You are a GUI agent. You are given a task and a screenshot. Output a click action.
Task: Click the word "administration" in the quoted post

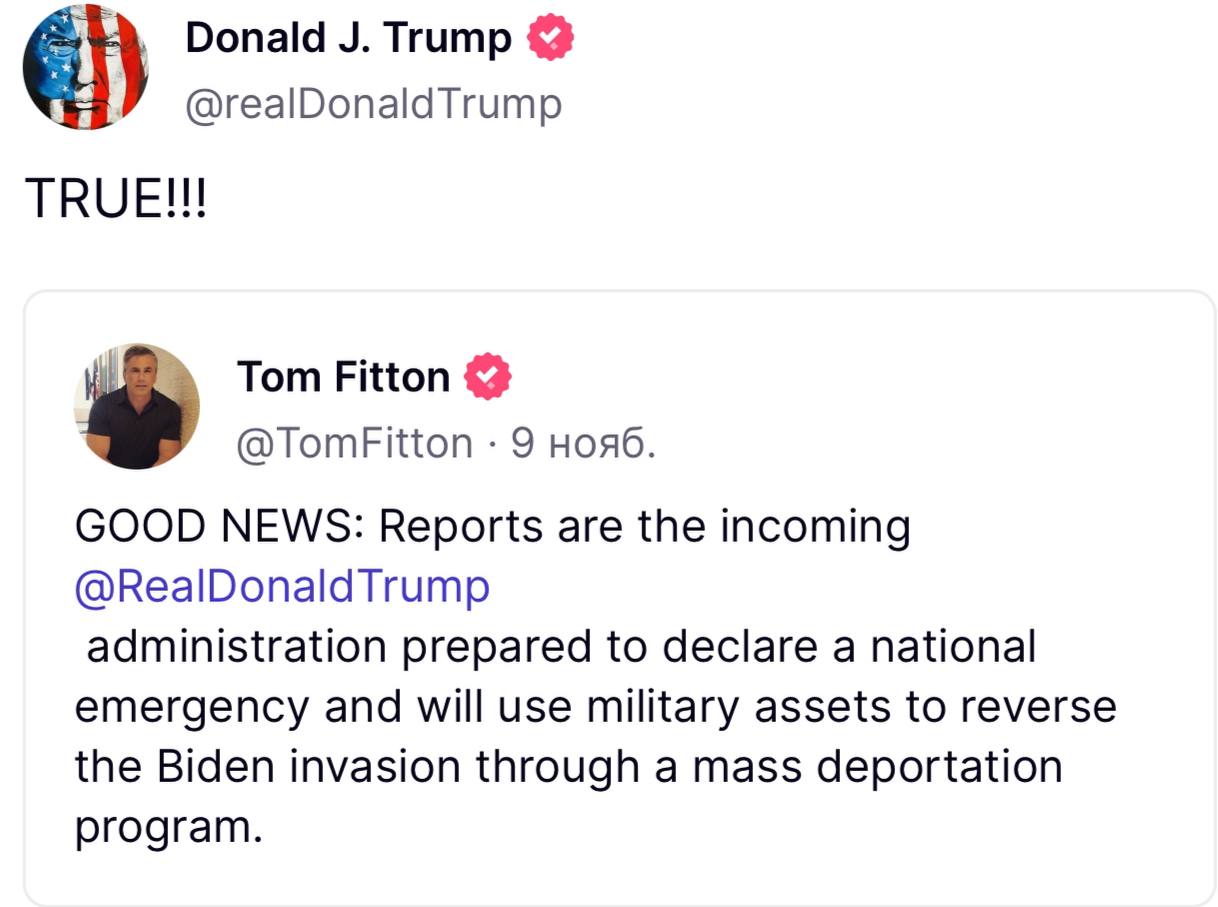(236, 647)
